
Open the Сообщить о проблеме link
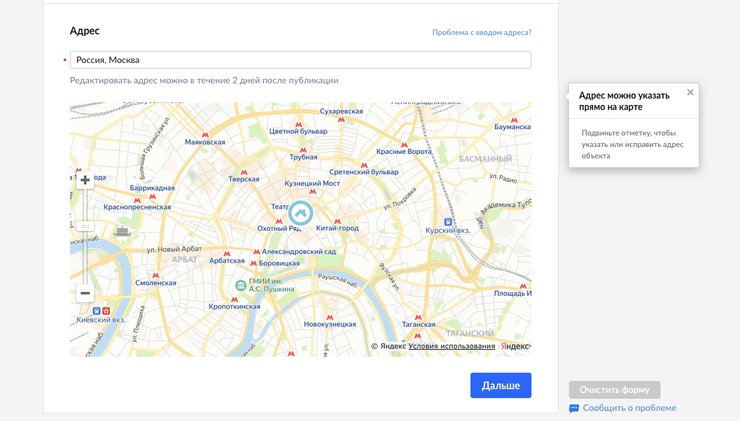(x=628, y=408)
